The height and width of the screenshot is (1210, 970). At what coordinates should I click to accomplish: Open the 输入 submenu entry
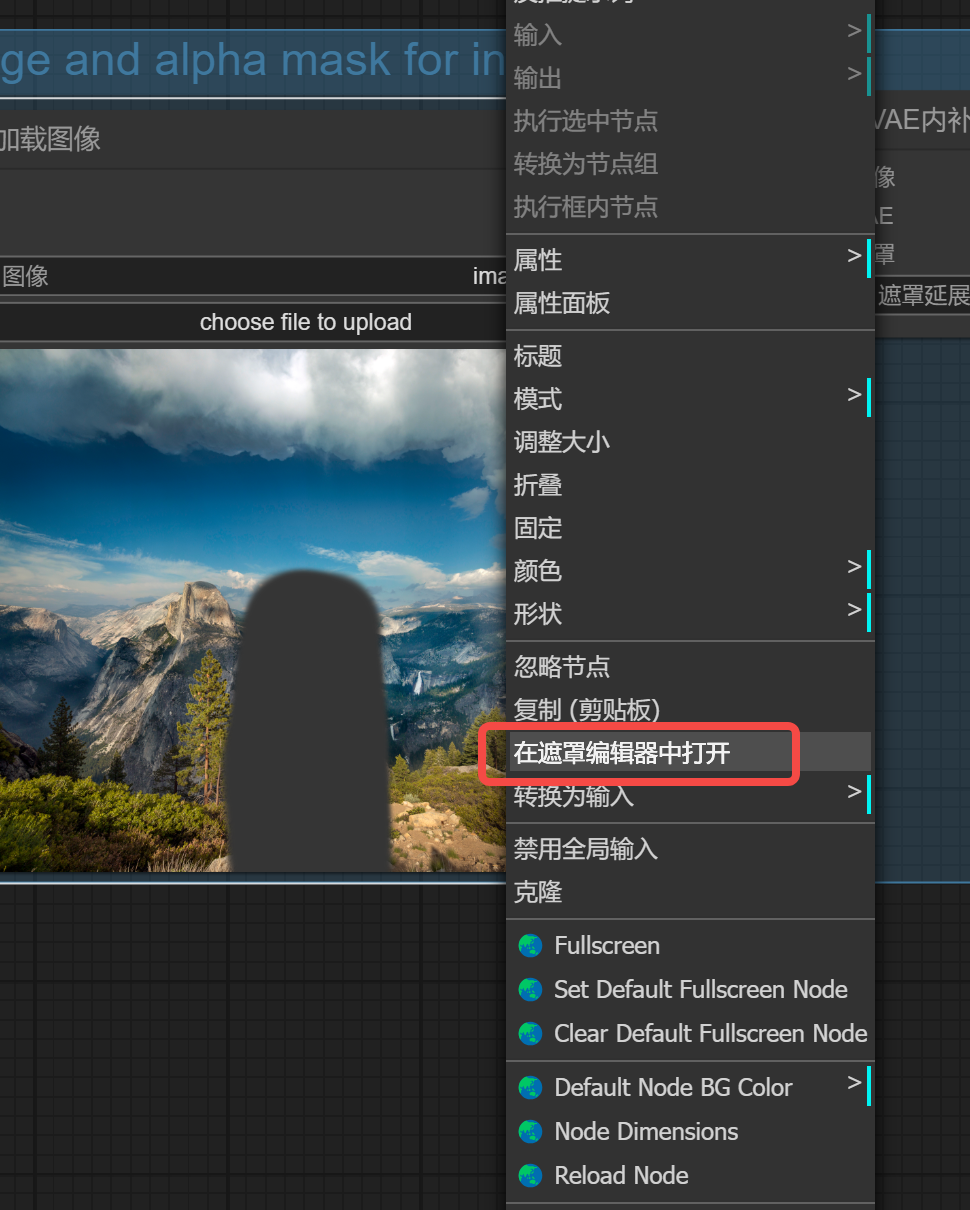click(689, 35)
